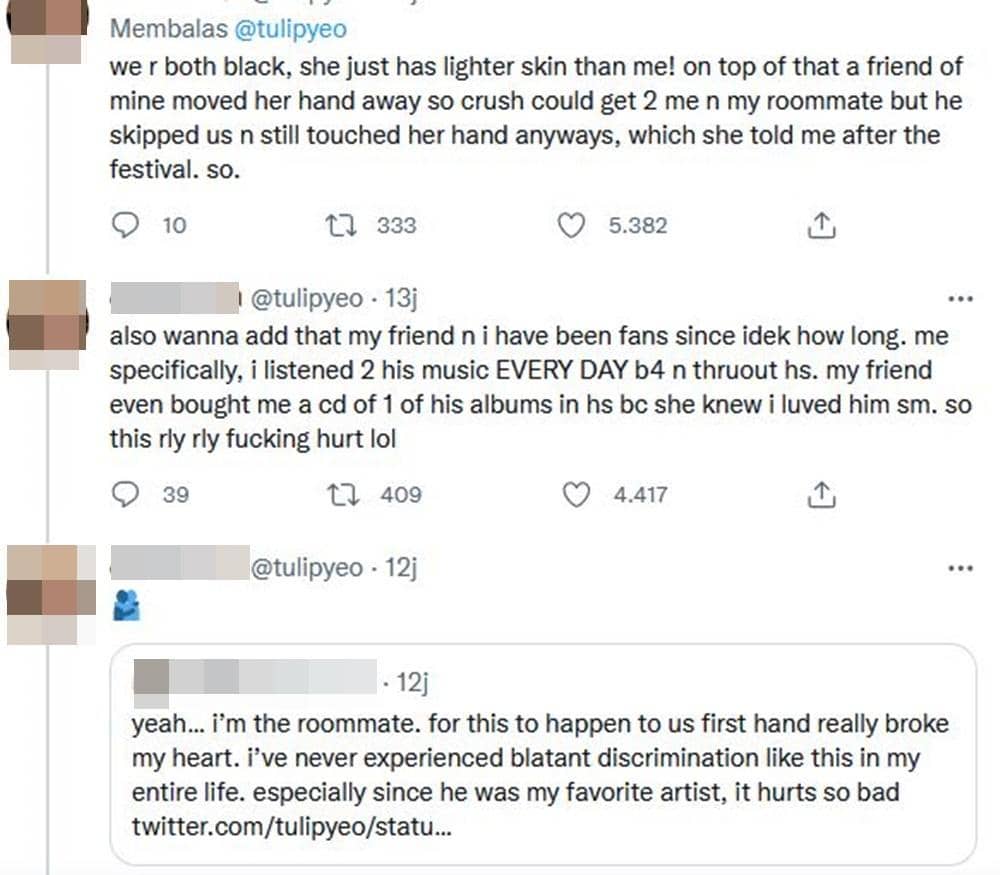Like the tweet with 5.382 likes
This screenshot has width=1000, height=875.
coord(571,226)
